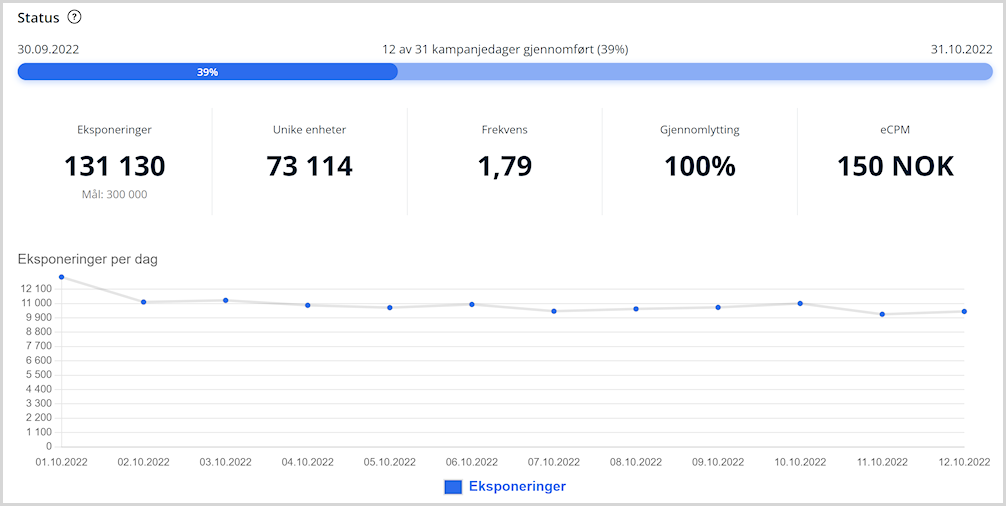Select the 07.10.2022 data point on chart
The image size is (1006, 506).
tap(554, 311)
